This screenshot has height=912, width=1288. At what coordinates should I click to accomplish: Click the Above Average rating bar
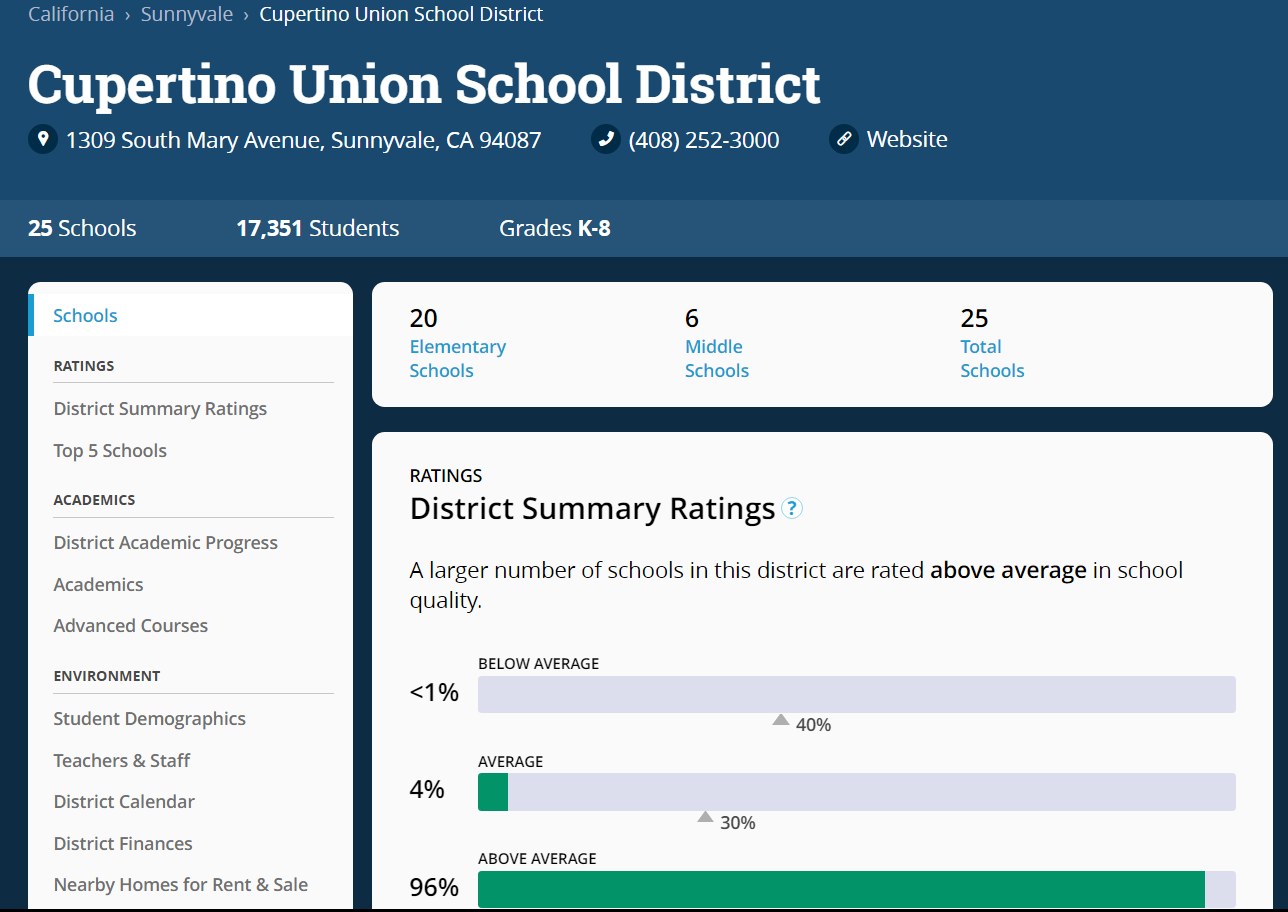point(857,889)
